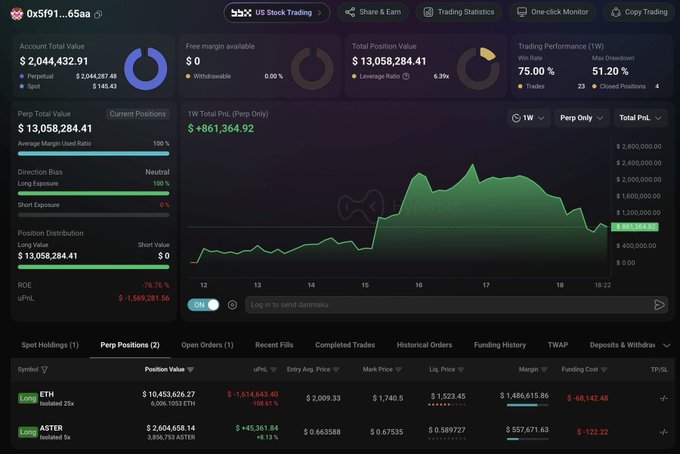Click the ETH symbol in positions
Viewport: 680px width, 454px height.
tap(47, 394)
